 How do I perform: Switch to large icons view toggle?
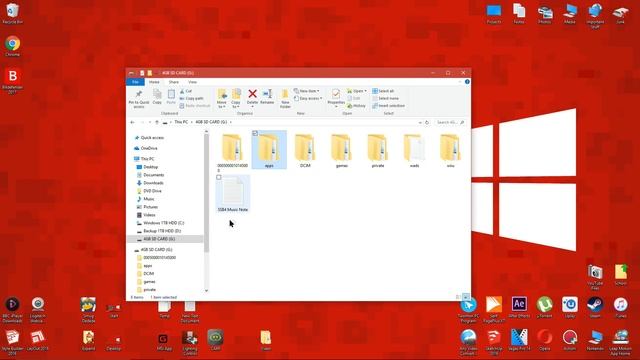[x=466, y=297]
